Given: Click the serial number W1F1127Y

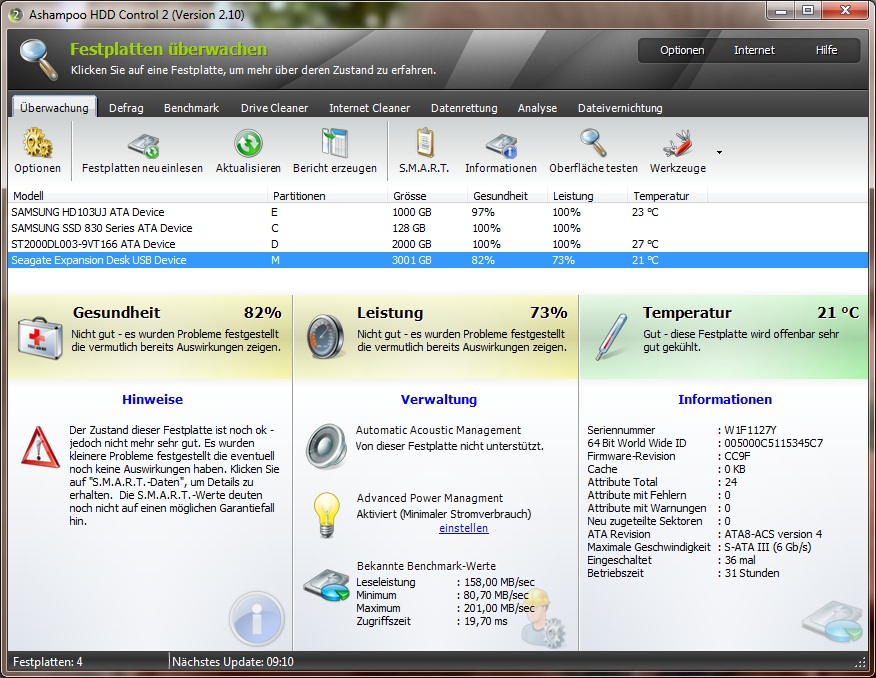Looking at the screenshot, I should point(750,430).
